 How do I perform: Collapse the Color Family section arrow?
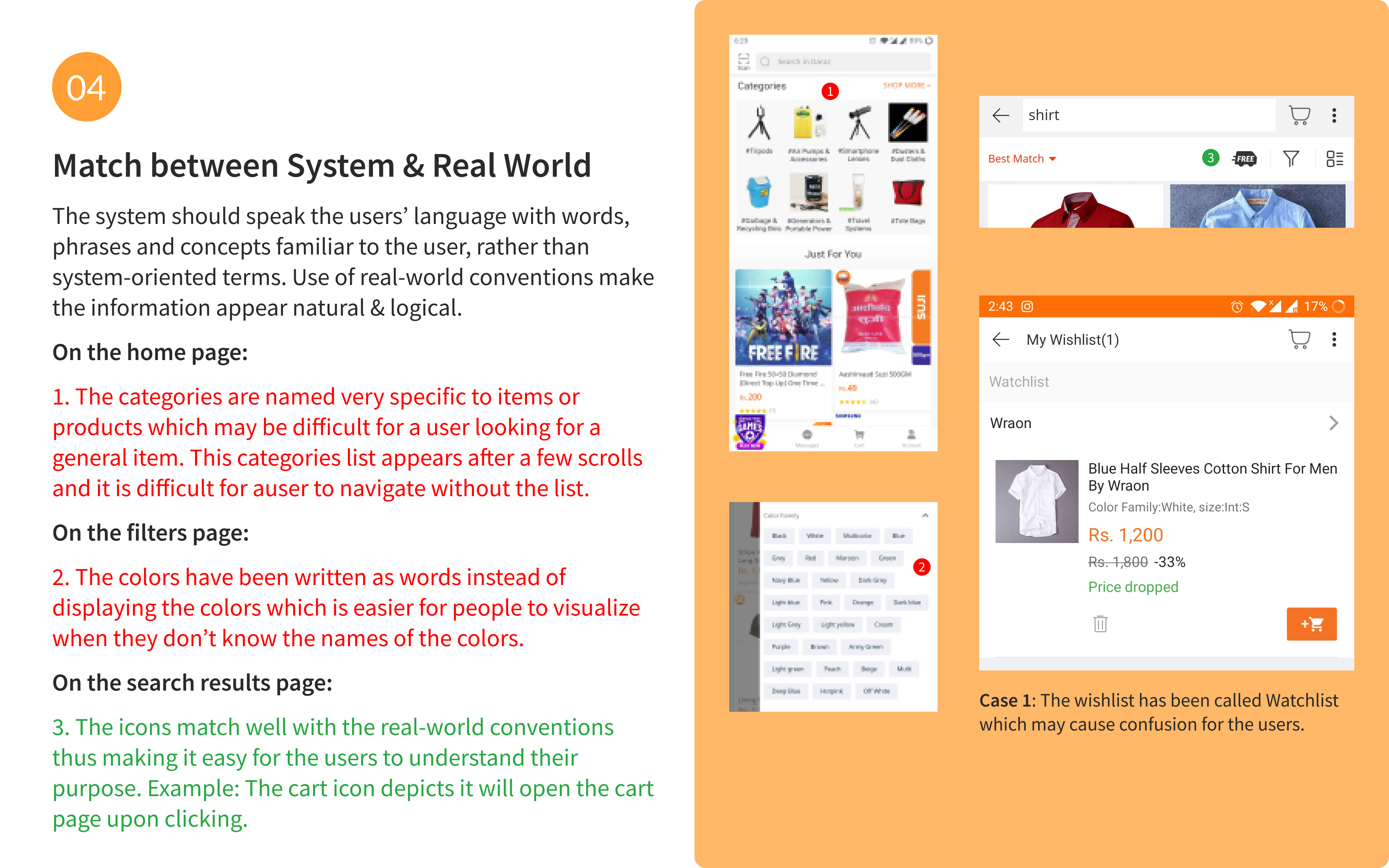925,515
